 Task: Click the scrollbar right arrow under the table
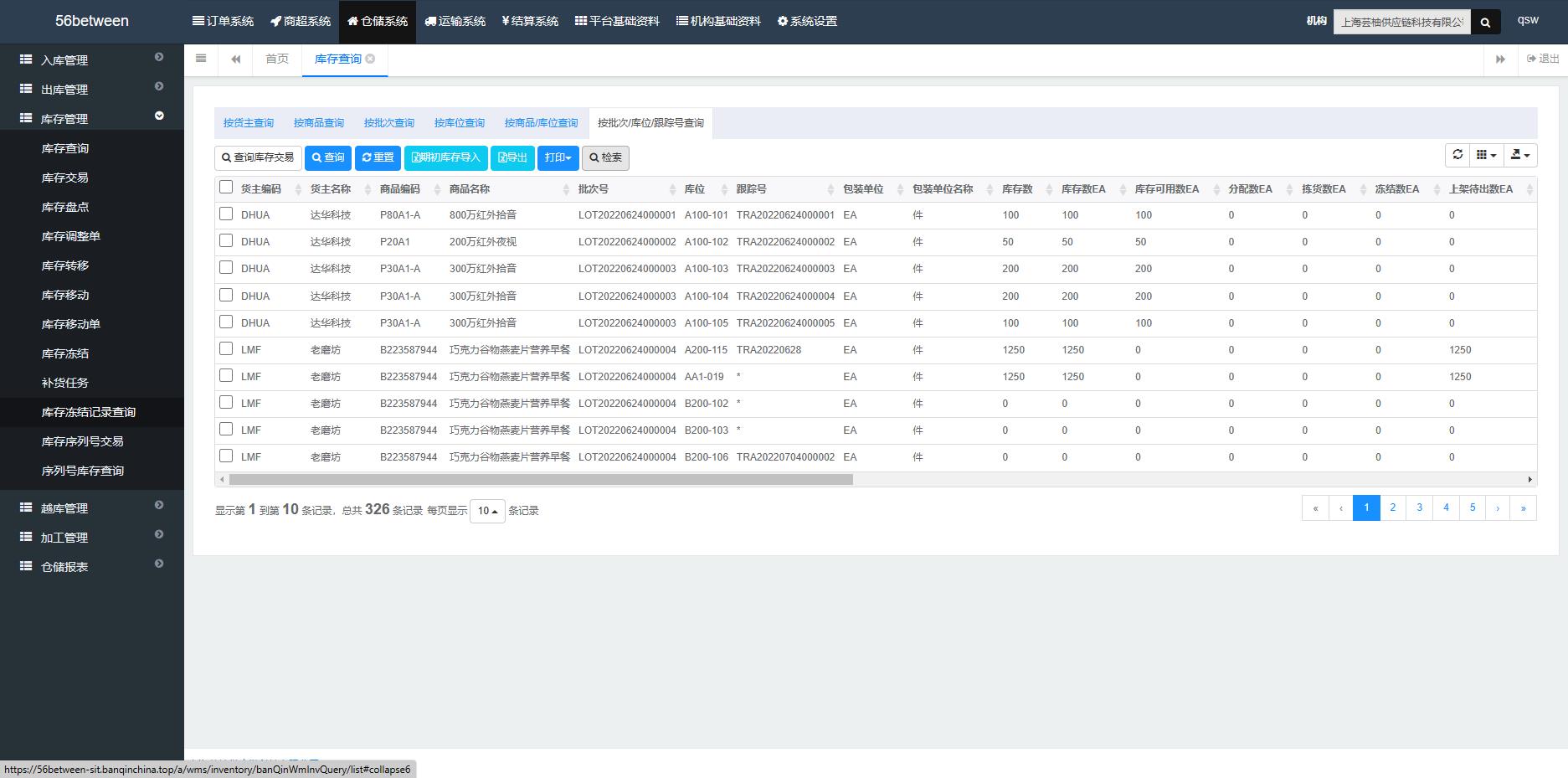click(x=1530, y=480)
